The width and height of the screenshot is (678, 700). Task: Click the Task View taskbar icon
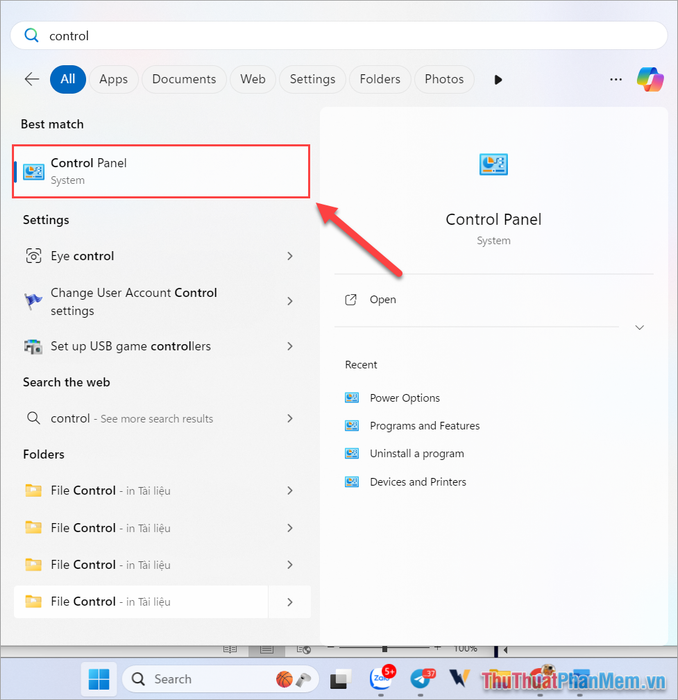pyautogui.click(x=340, y=680)
